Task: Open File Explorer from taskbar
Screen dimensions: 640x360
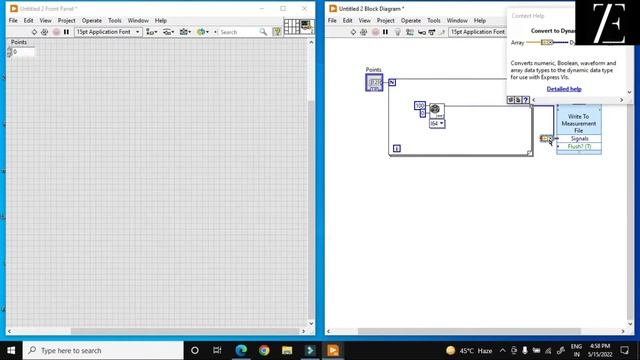Action: tap(287, 350)
